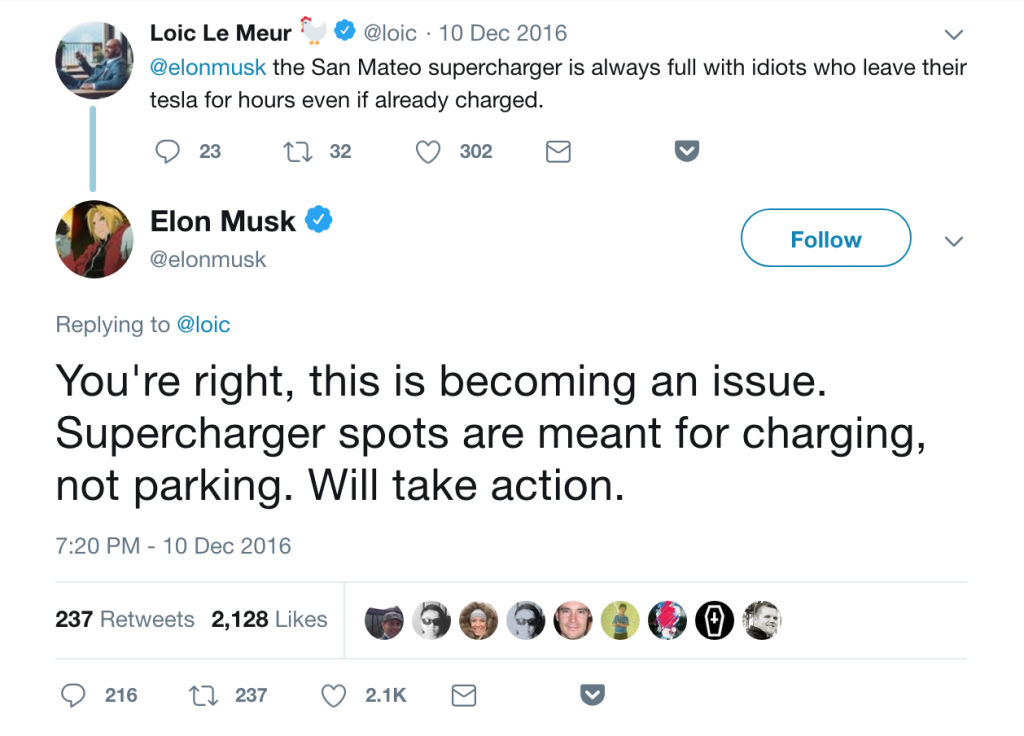Open the @elonmusk mention link
This screenshot has height=736, width=1024.
tap(208, 67)
